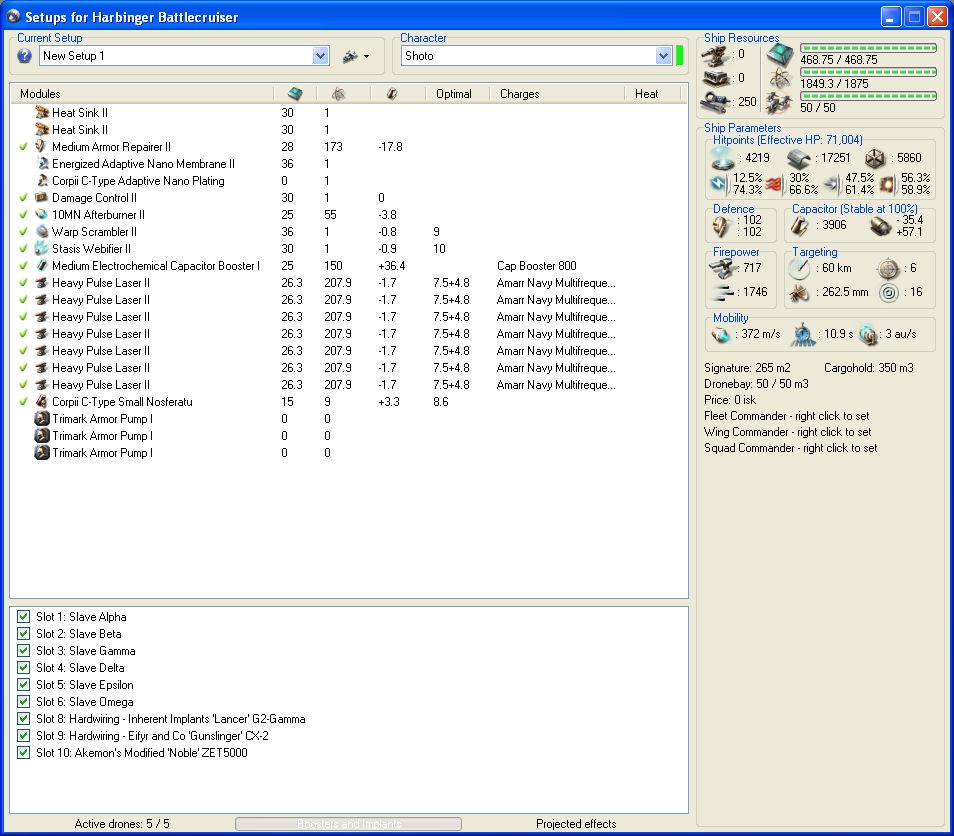The height and width of the screenshot is (836, 954).
Task: Click the Medium Armor Repairer II module icon
Action: (42, 147)
